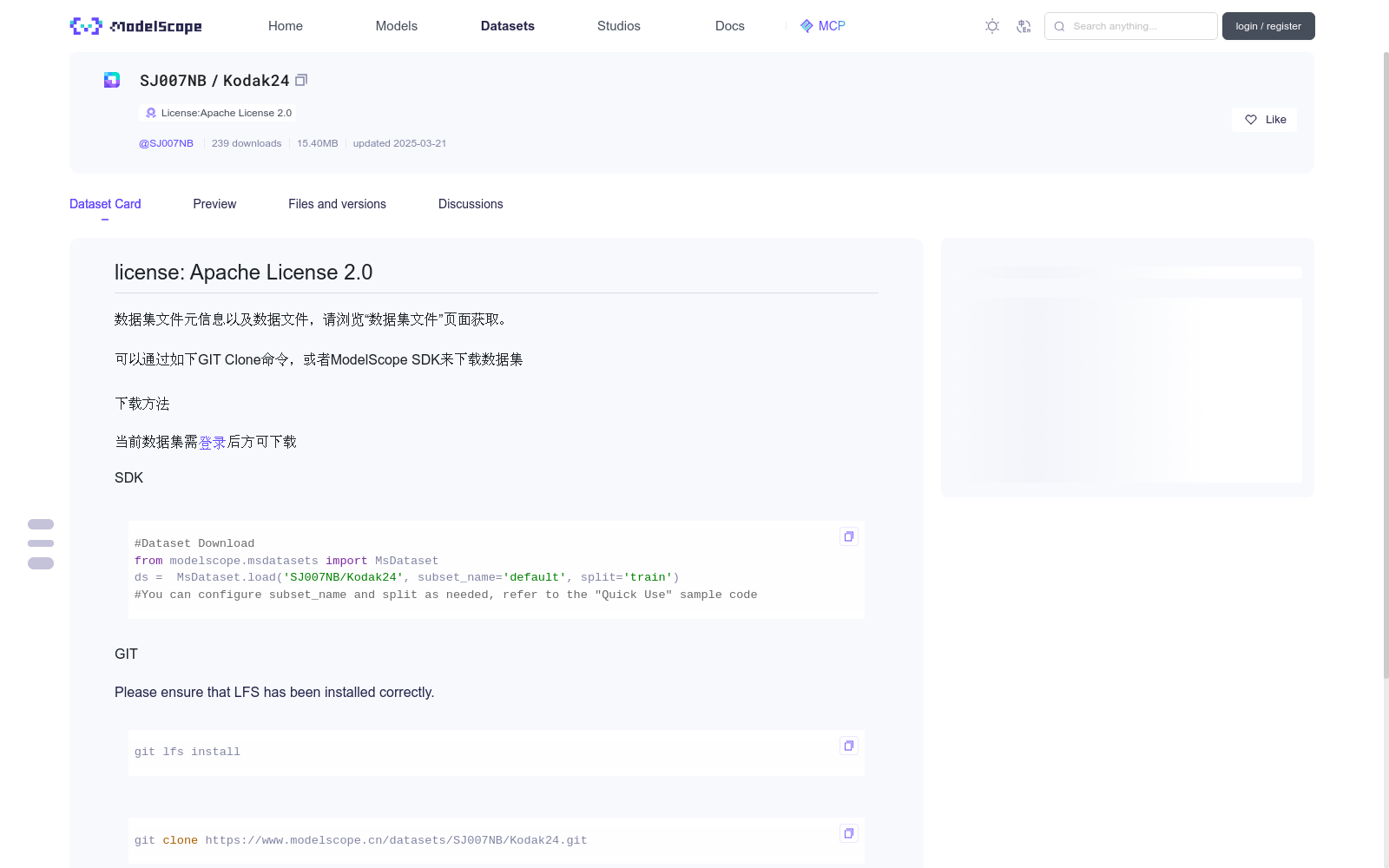Click the login / register button
The image size is (1389, 868).
1268,26
